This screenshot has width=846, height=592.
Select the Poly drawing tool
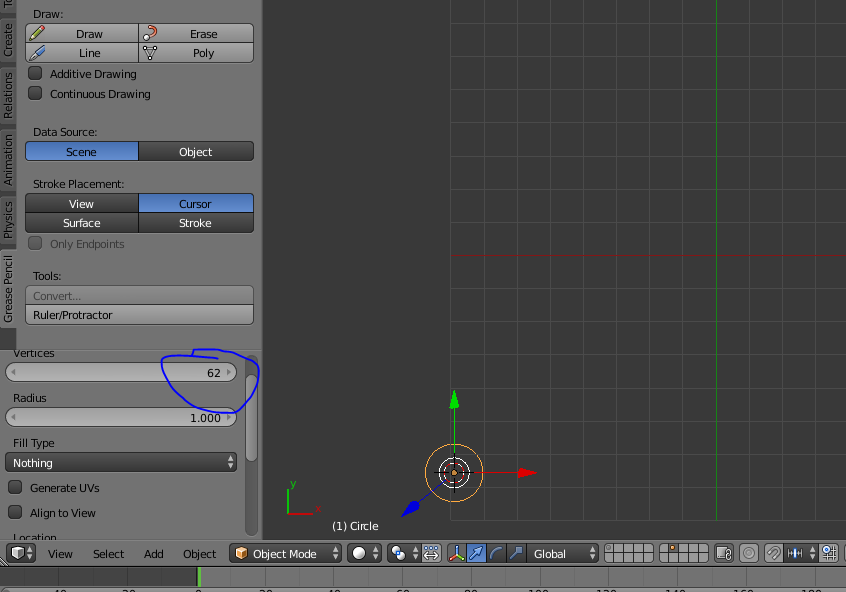[x=196, y=53]
